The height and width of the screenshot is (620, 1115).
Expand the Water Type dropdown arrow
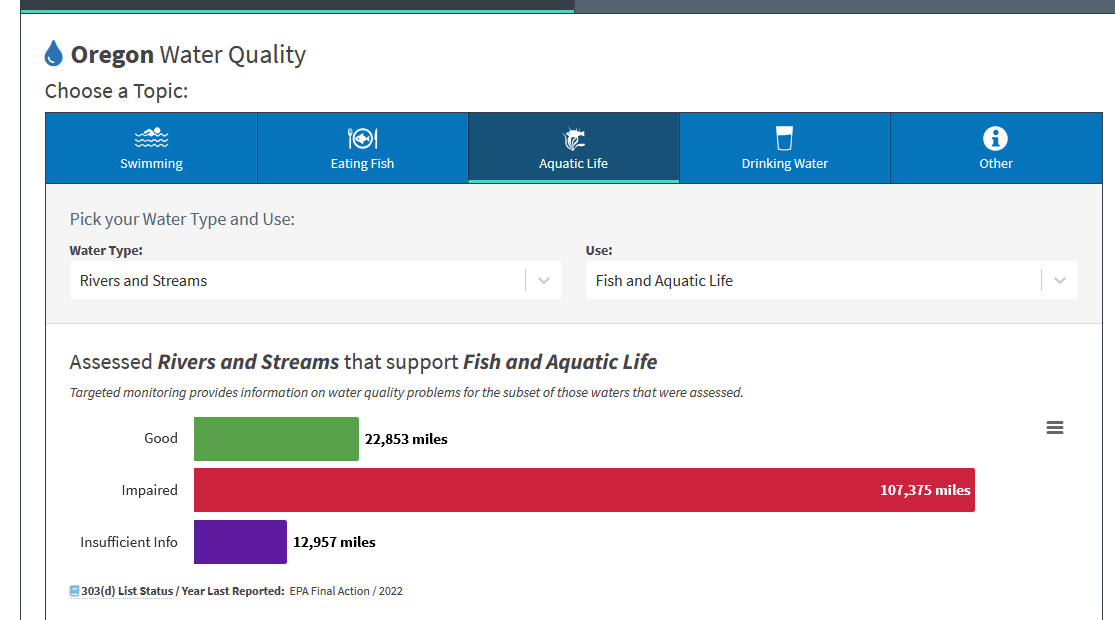click(543, 281)
